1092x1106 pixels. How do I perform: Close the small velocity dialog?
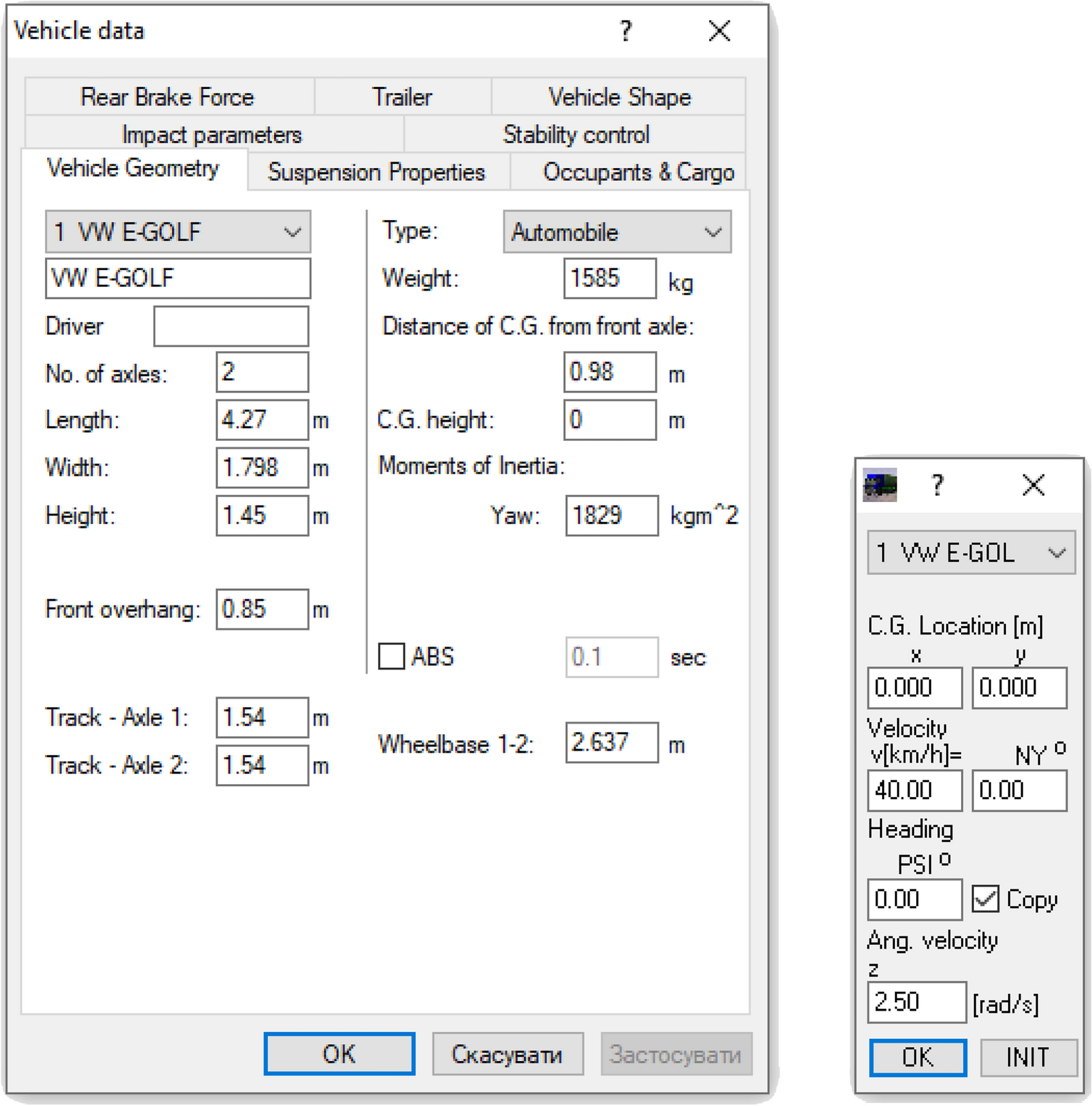(x=1033, y=485)
